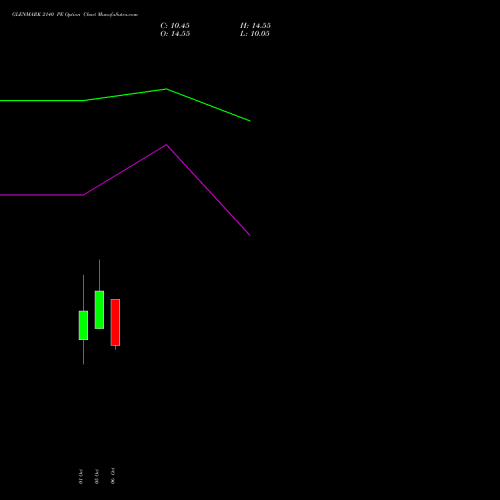The image size is (500, 500).
Task: Click the peak of the purple indicator line
Action: 167,145
